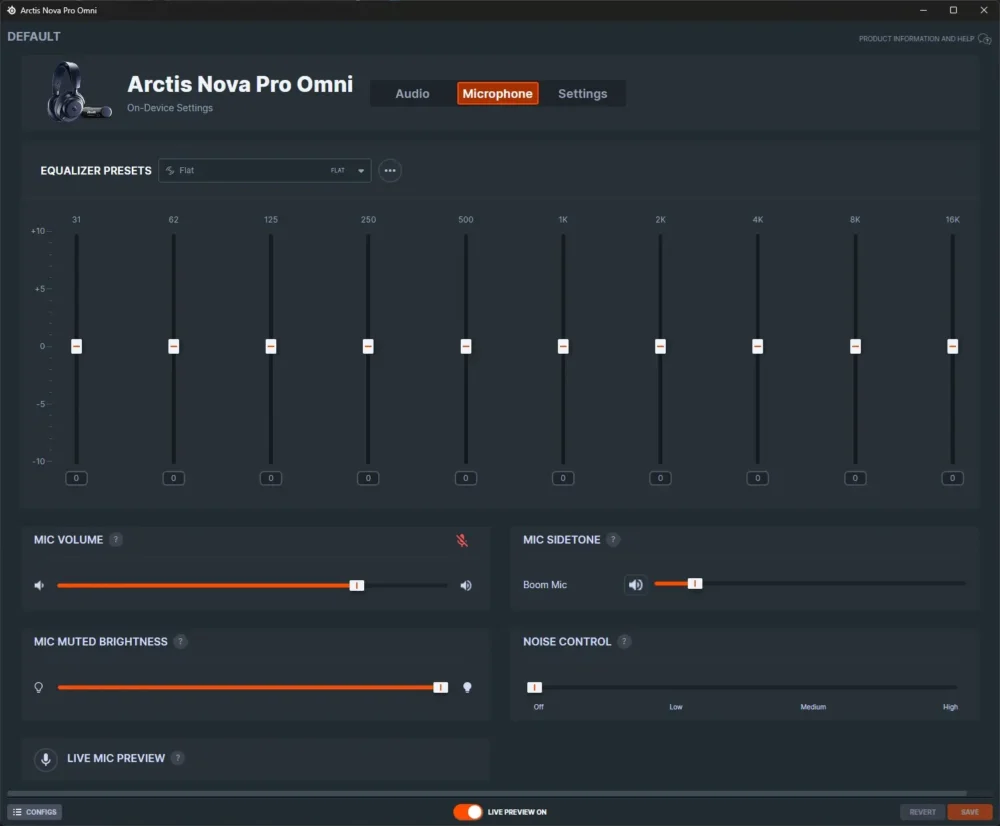Image resolution: width=1000 pixels, height=826 pixels.
Task: Click the 125 Hz equalizer slider handle
Action: click(x=271, y=346)
